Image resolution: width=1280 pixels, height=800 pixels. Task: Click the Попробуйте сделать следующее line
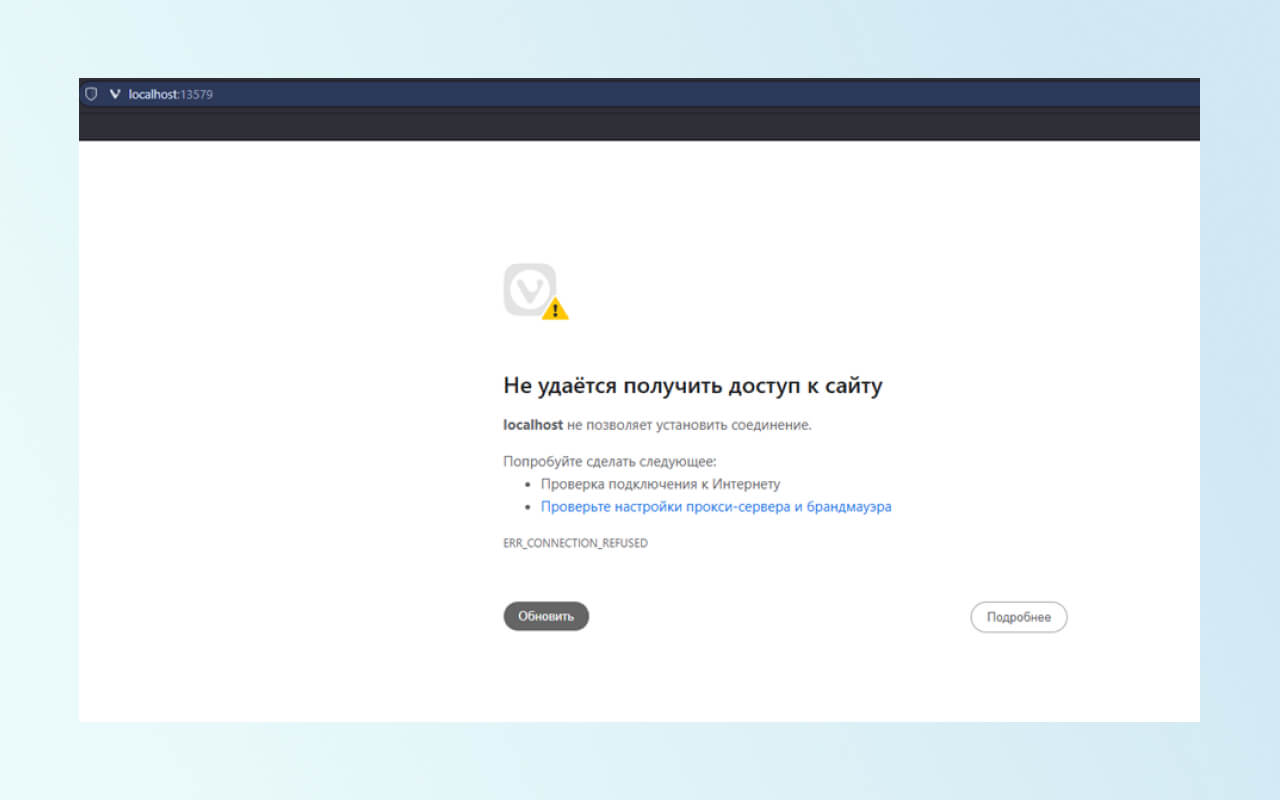point(610,462)
